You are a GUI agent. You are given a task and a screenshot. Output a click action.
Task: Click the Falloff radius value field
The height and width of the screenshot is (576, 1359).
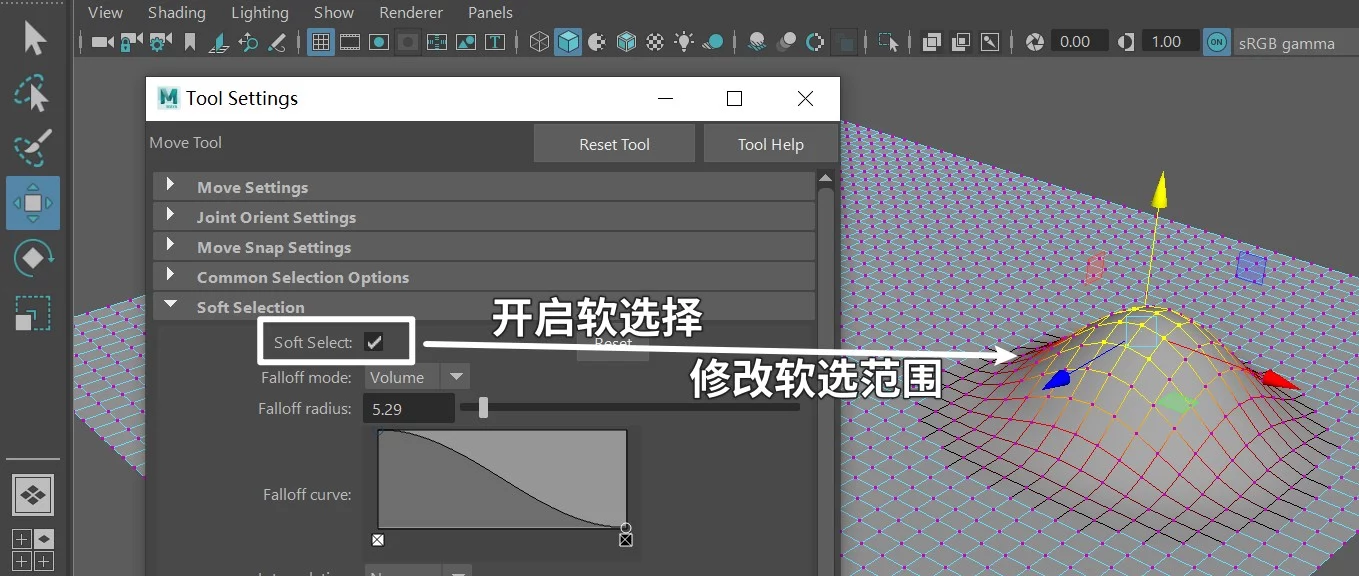[410, 408]
